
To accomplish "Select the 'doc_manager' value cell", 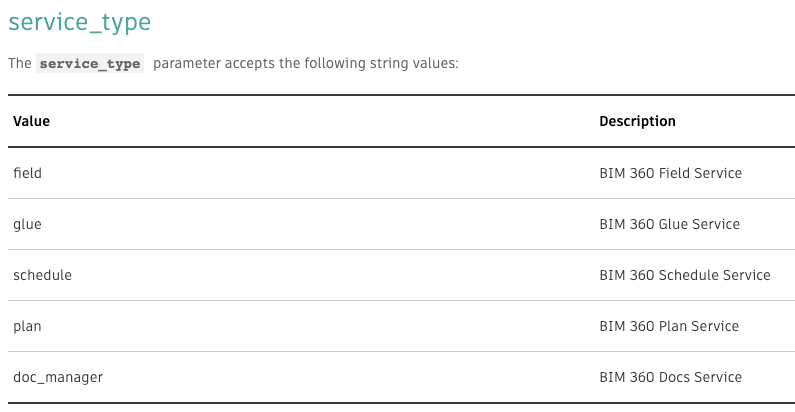I will (x=58, y=377).
